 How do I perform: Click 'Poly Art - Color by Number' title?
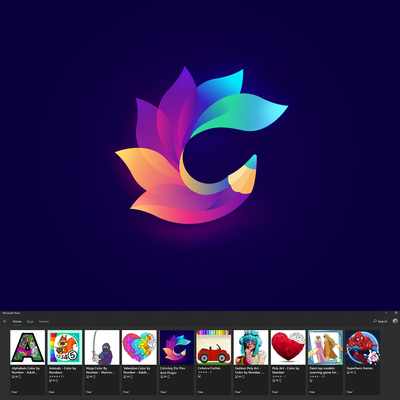tap(286, 370)
